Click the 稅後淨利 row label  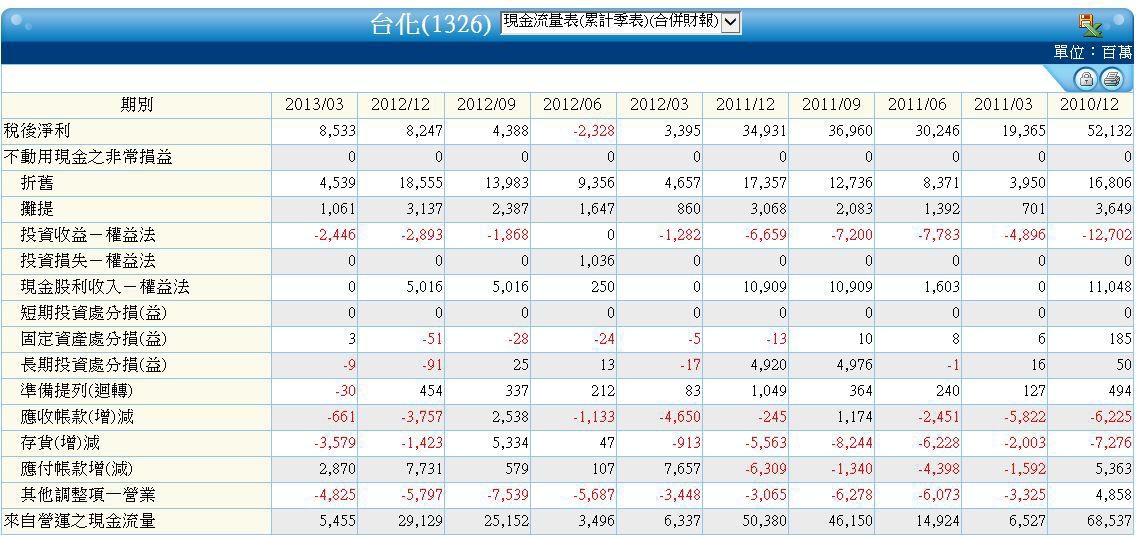tap(37, 132)
